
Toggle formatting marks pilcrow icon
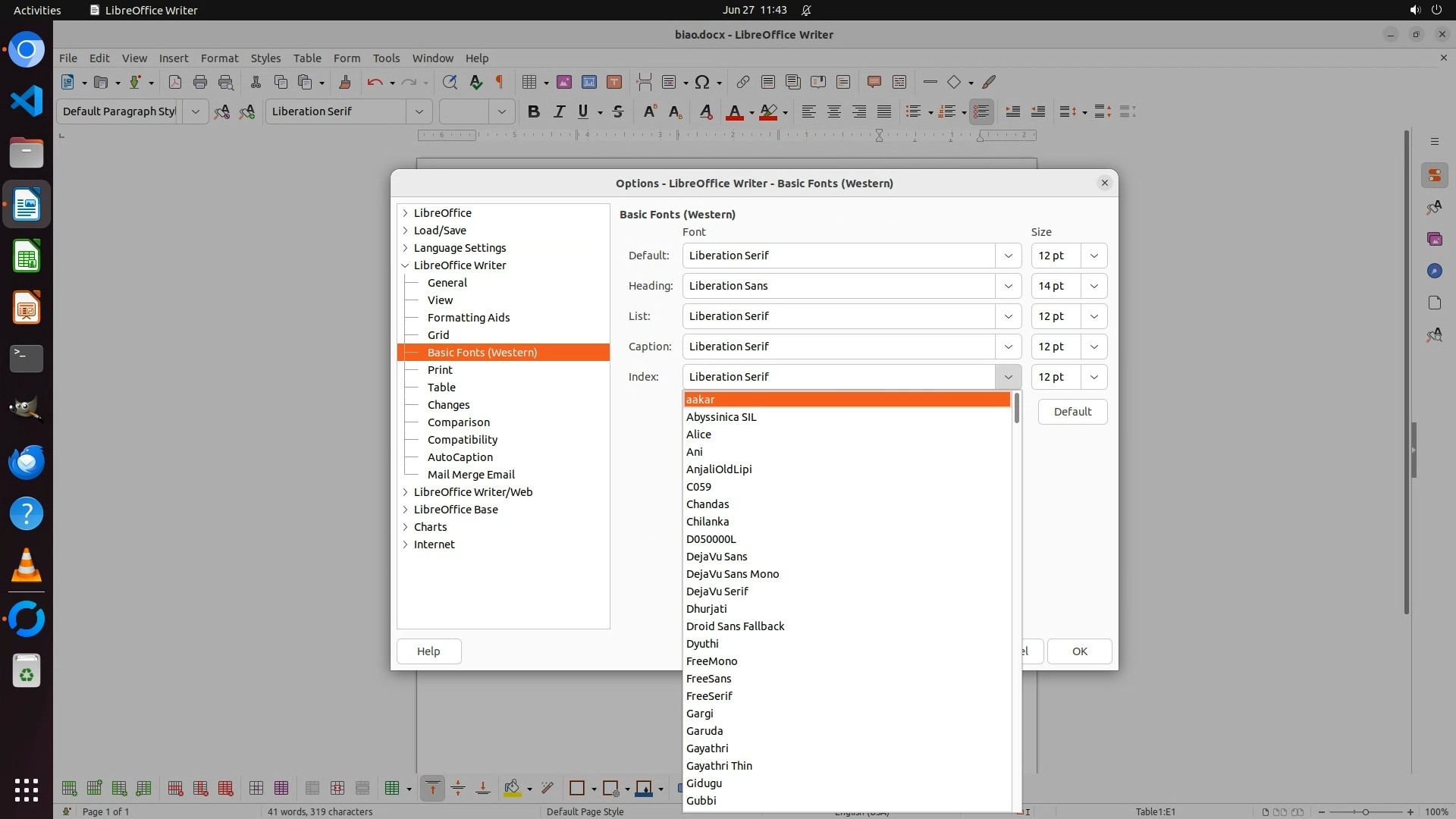coord(499,82)
